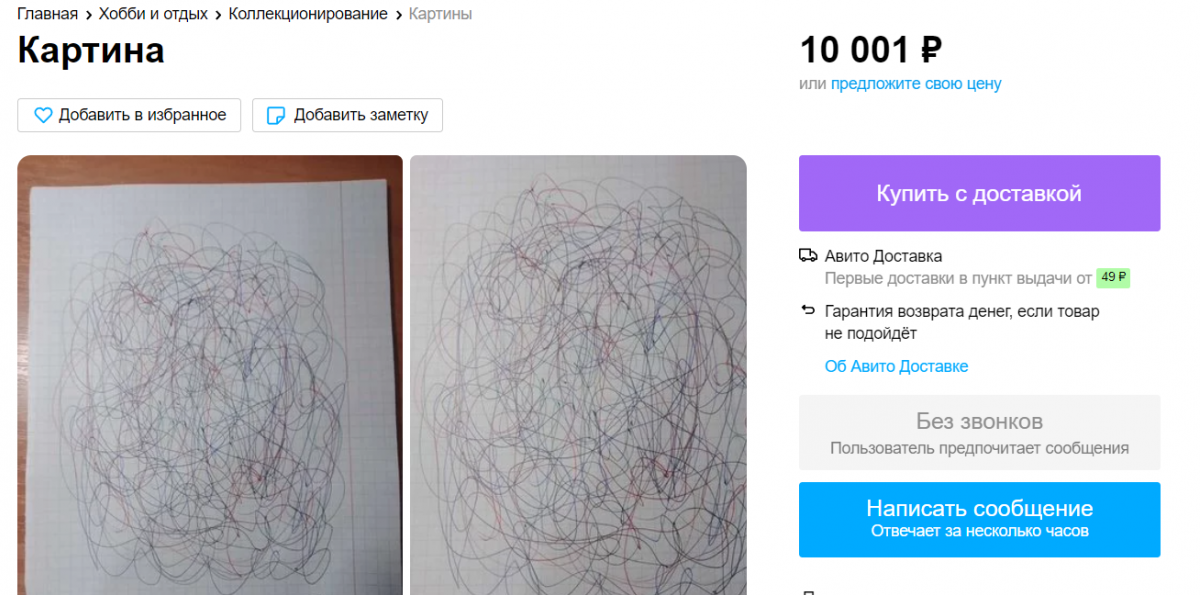Click Добавить заметку button
1200x595 pixels.
[347, 115]
